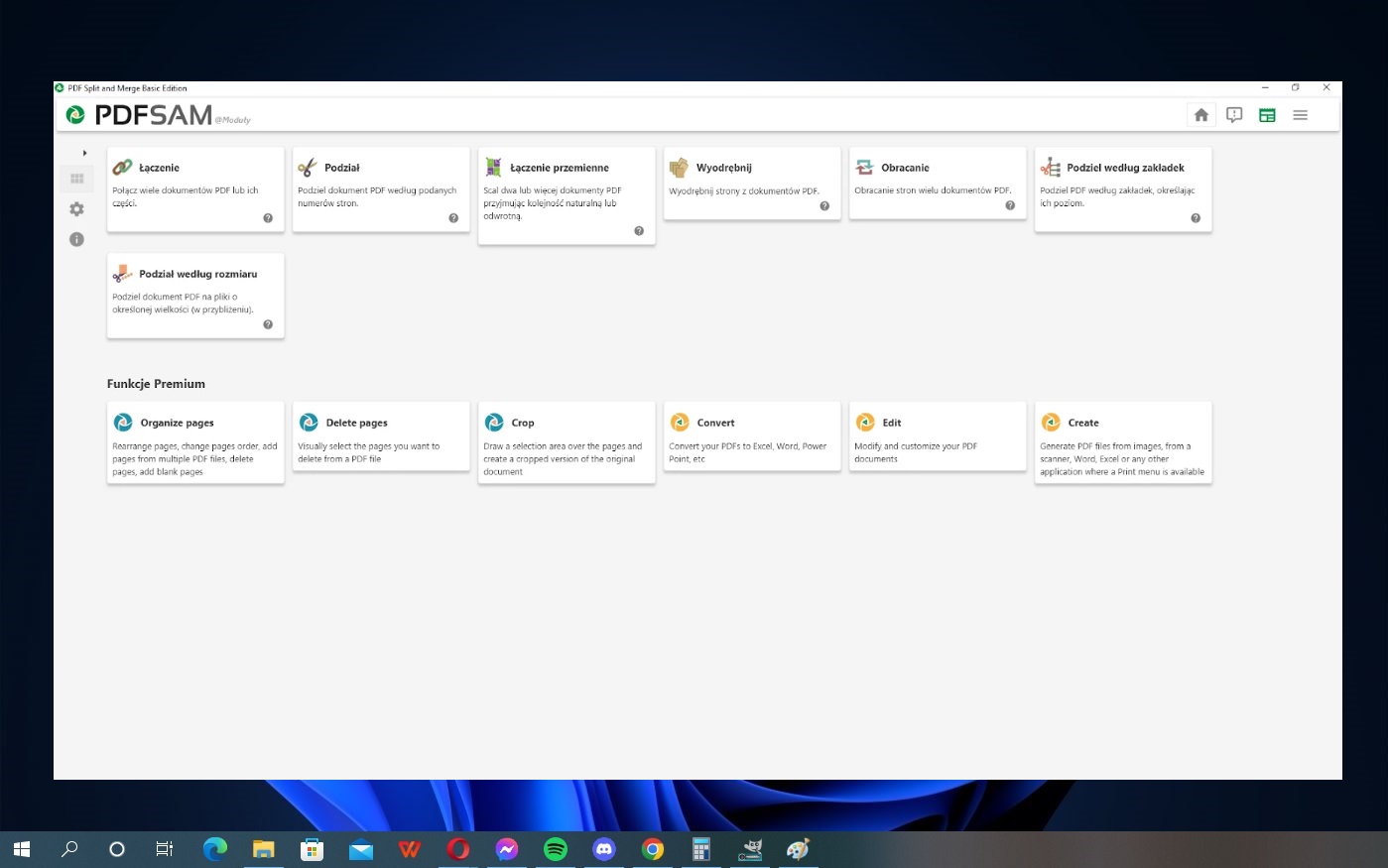Open the news panel icon
The width and height of the screenshot is (1388, 868).
tap(1234, 115)
